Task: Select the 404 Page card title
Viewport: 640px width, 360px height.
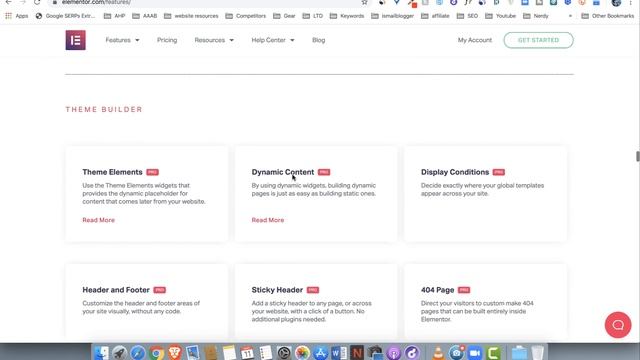Action: (438, 290)
